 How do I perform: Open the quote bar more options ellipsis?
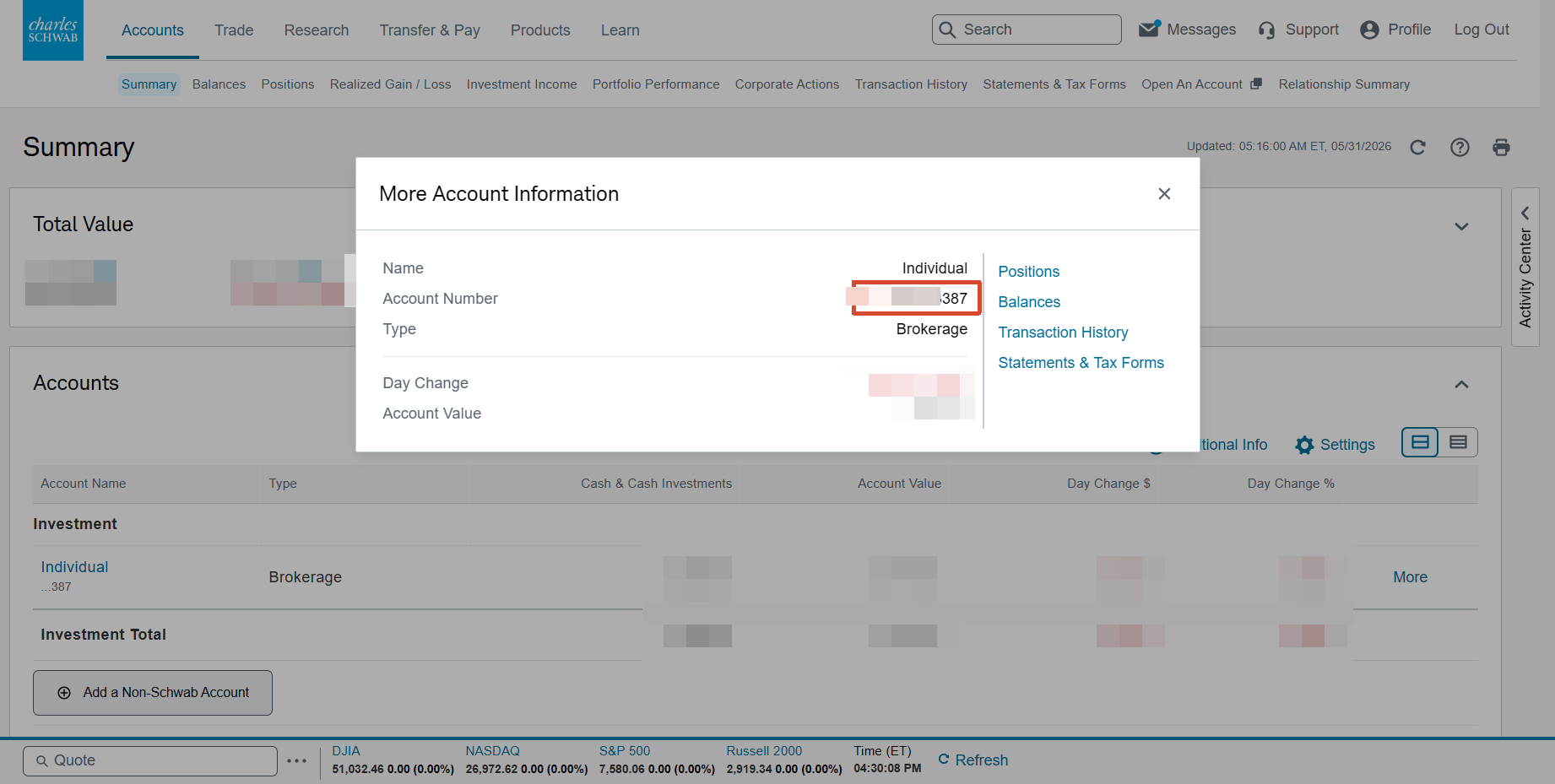click(296, 760)
